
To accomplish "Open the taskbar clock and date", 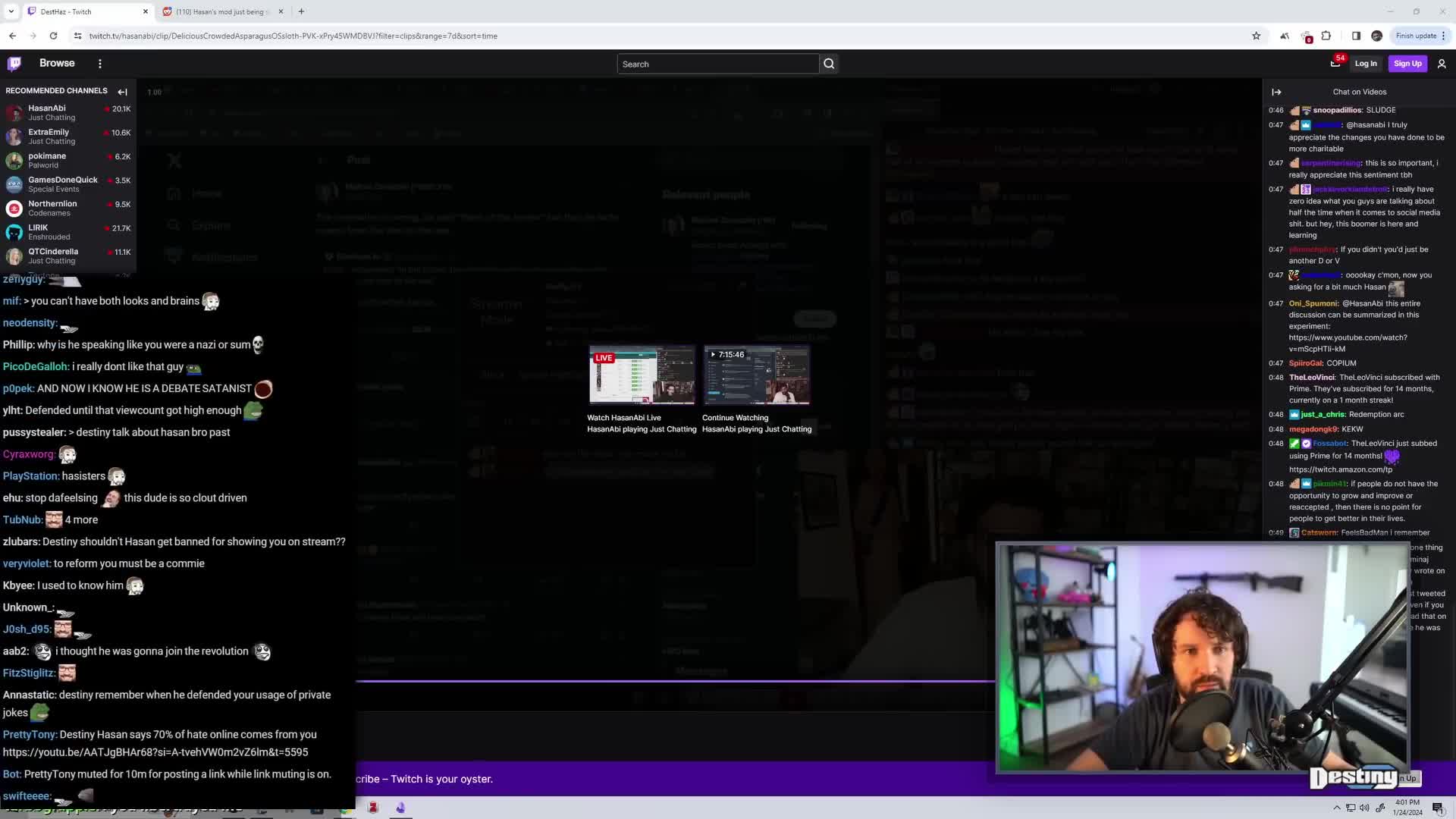I will tap(1407, 808).
